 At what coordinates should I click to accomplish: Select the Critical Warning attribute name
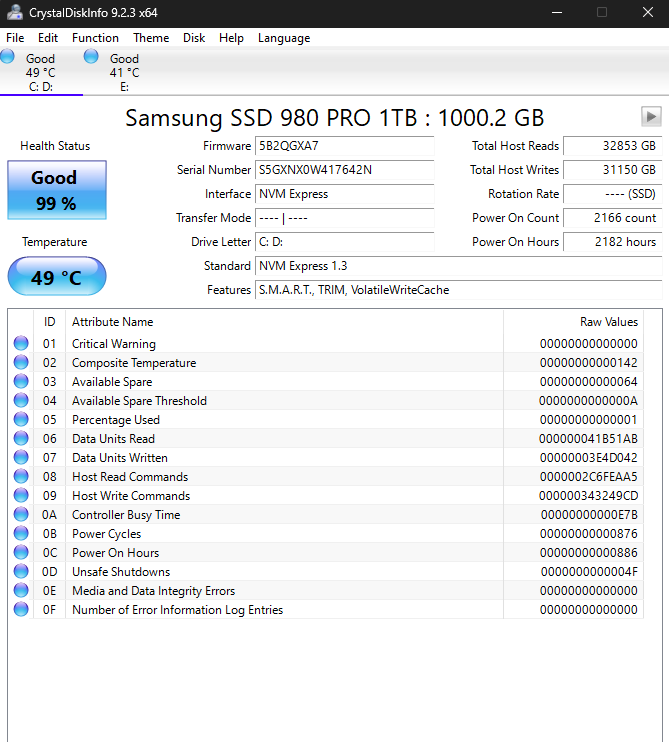(114, 344)
